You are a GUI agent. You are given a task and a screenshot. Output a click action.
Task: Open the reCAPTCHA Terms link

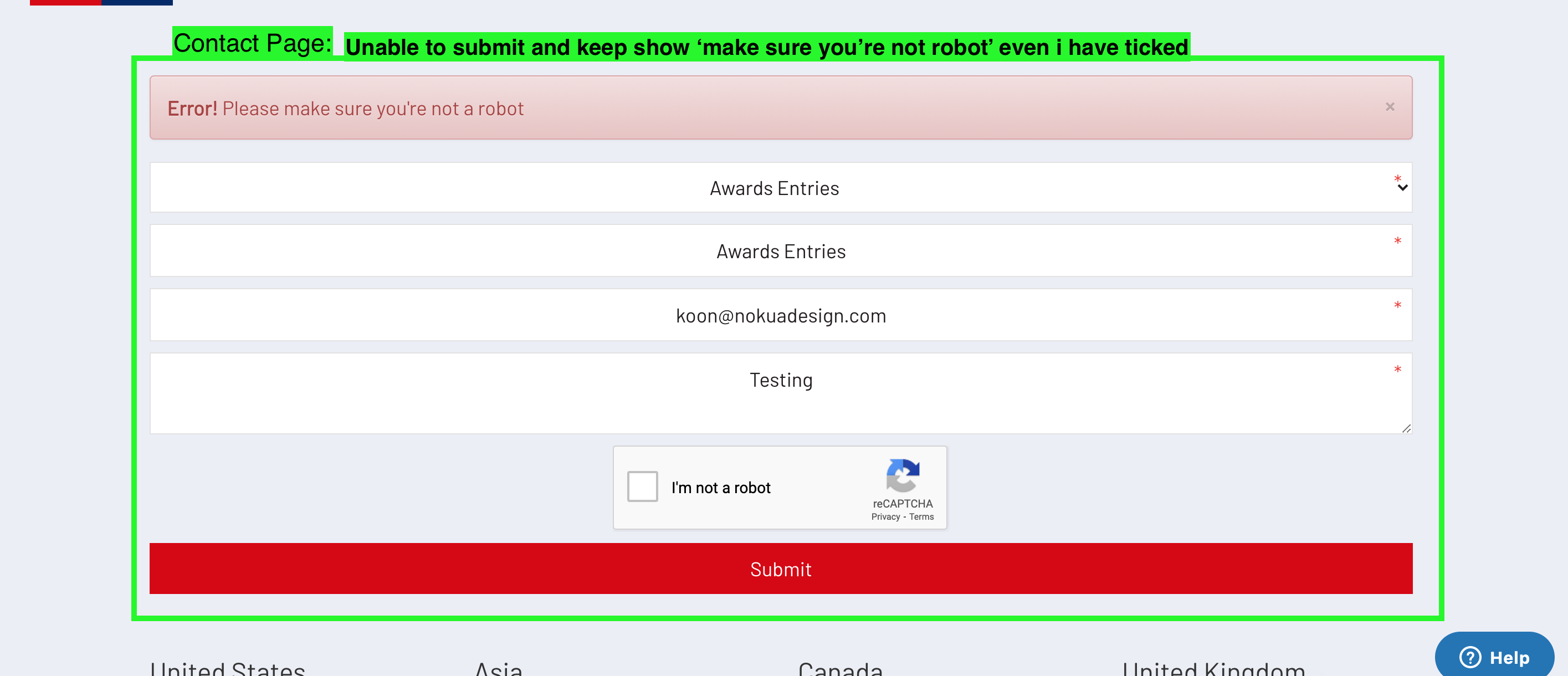pyautogui.click(x=921, y=516)
